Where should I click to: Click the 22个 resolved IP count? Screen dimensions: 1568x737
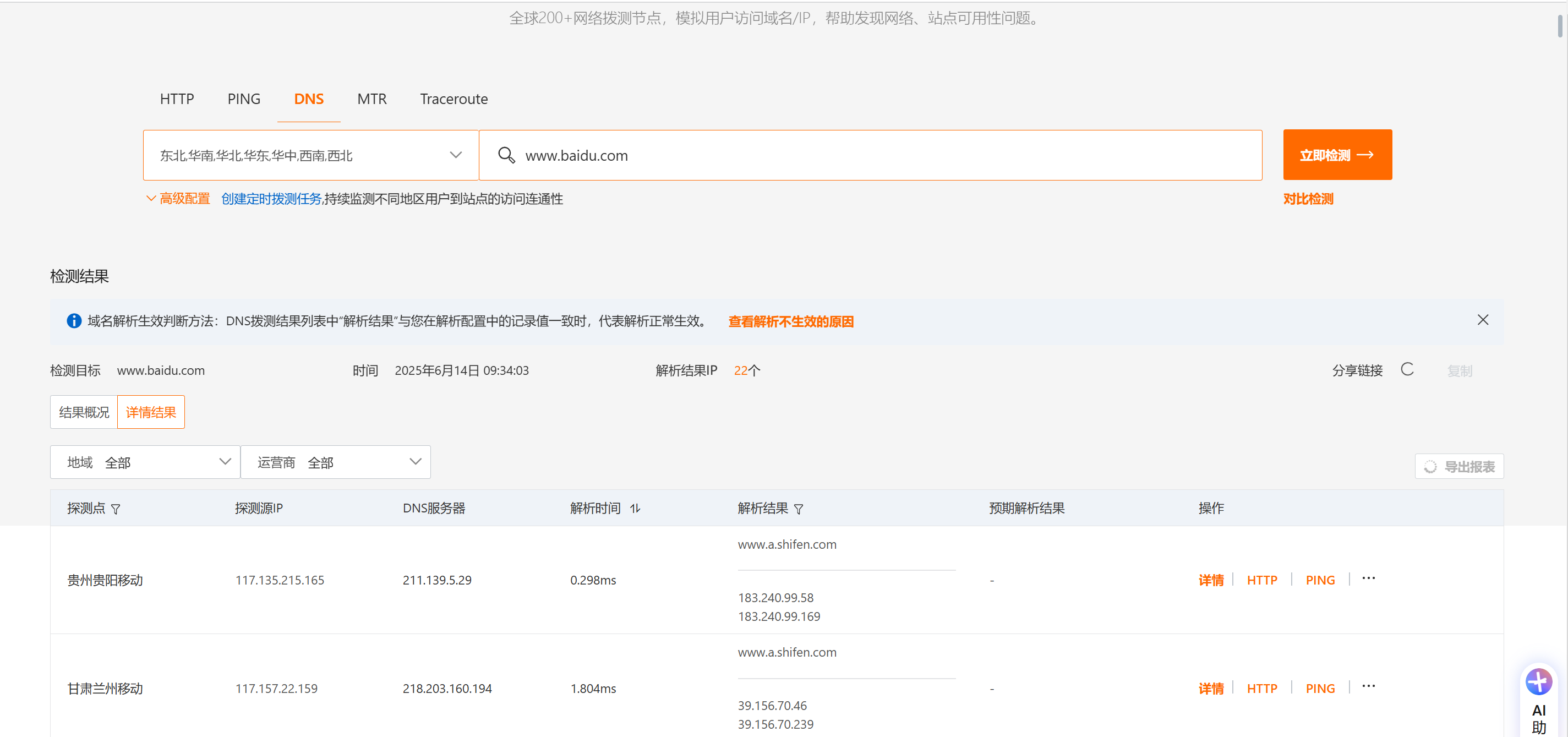[747, 370]
